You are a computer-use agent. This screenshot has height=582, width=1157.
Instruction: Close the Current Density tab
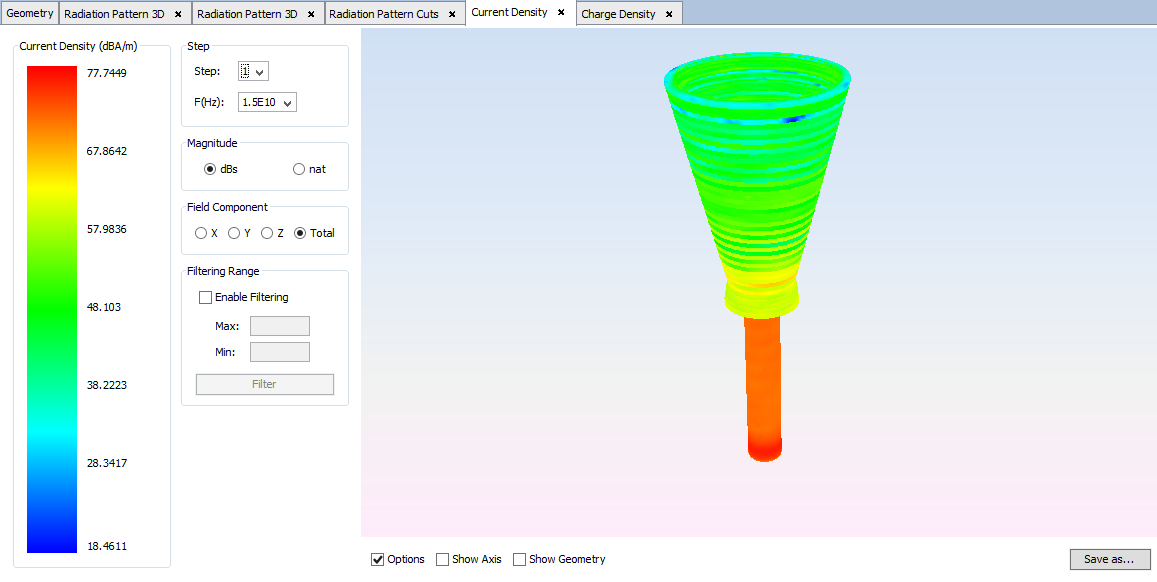pyautogui.click(x=561, y=13)
